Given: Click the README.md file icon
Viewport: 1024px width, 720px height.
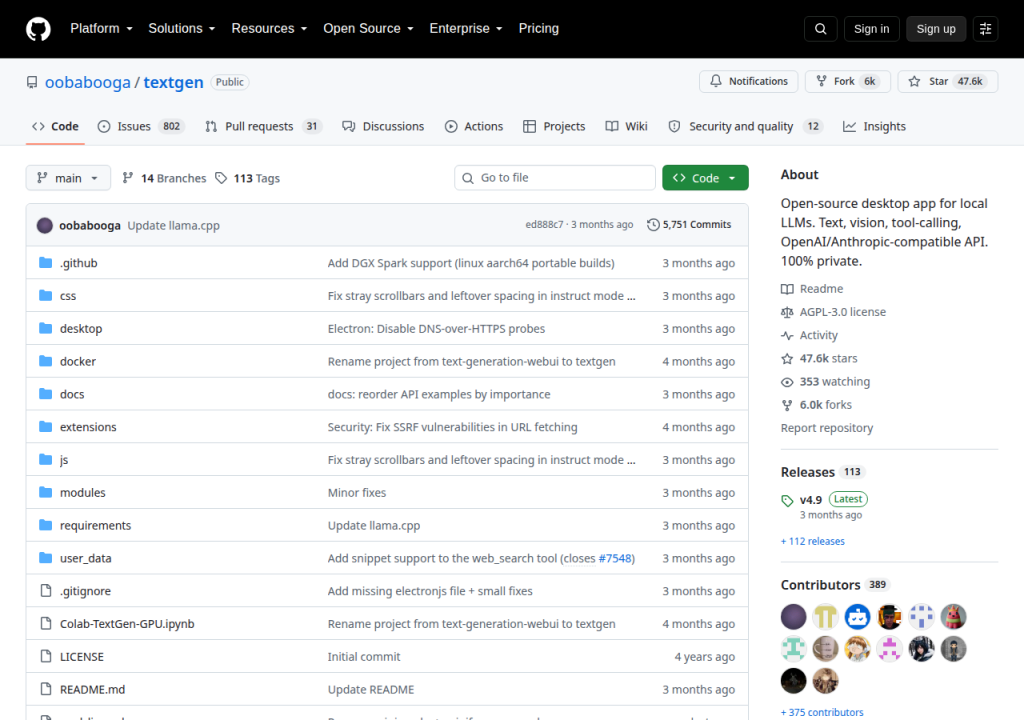Looking at the screenshot, I should (46, 689).
